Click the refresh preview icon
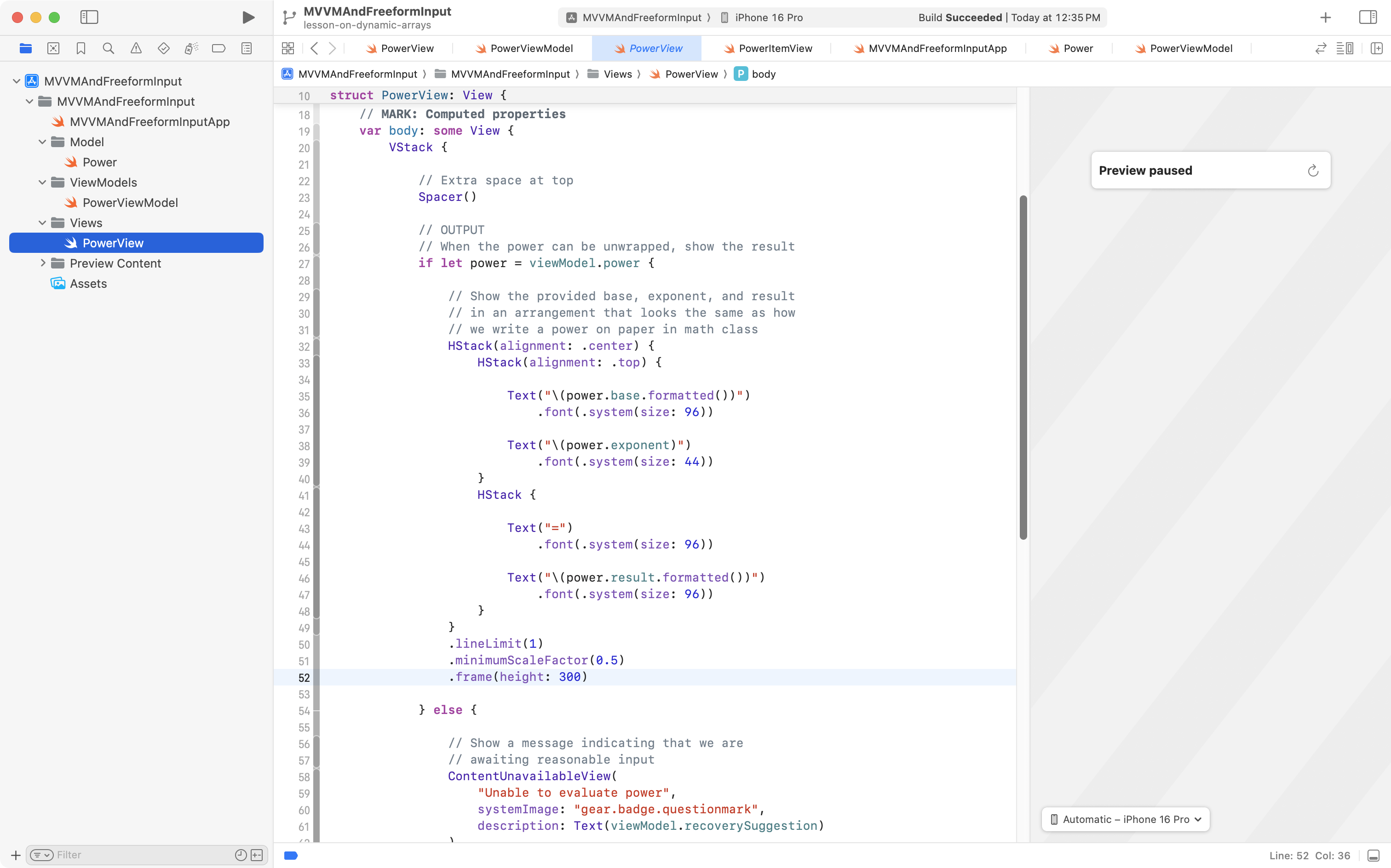The image size is (1391, 868). click(1313, 171)
